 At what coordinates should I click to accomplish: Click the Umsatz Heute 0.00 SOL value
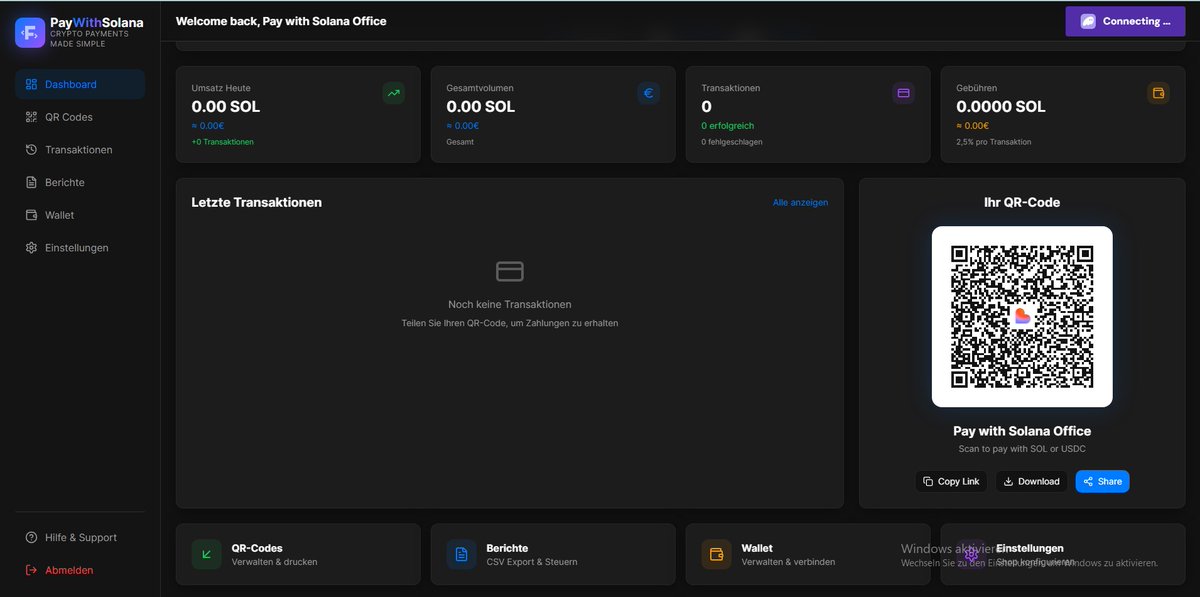click(226, 107)
